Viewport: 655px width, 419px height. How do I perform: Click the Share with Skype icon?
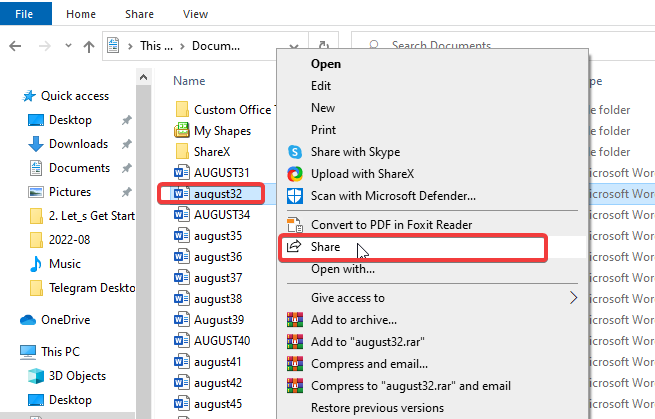[295, 152]
